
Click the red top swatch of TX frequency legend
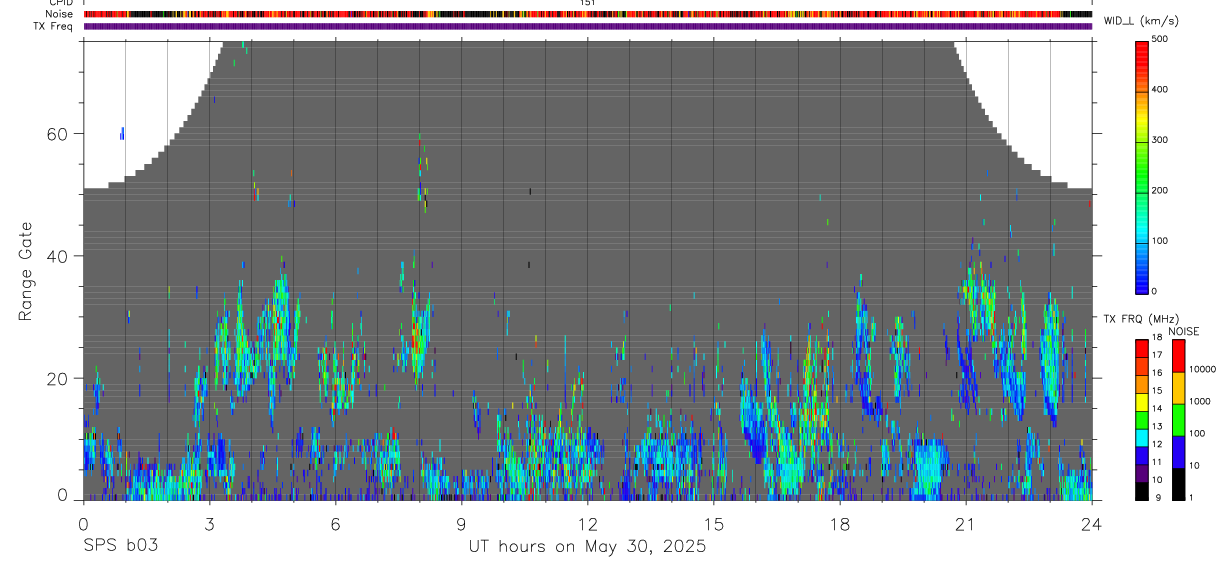(x=1141, y=348)
